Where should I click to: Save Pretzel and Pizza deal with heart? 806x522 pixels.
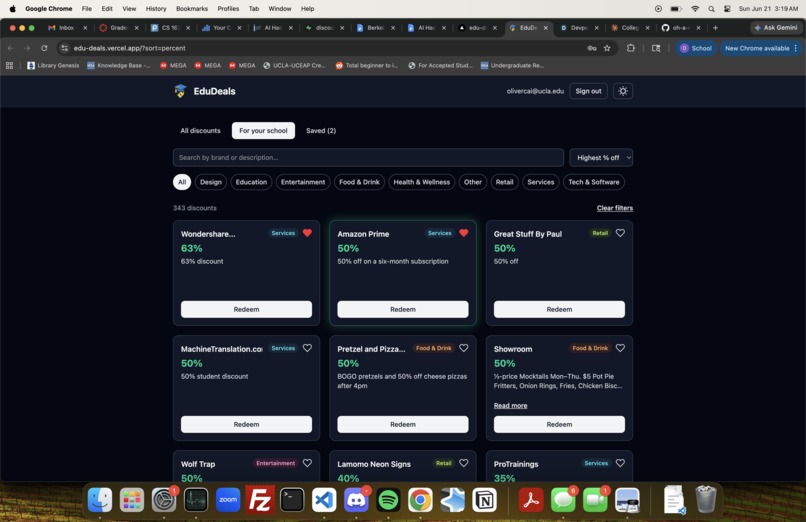pos(464,348)
